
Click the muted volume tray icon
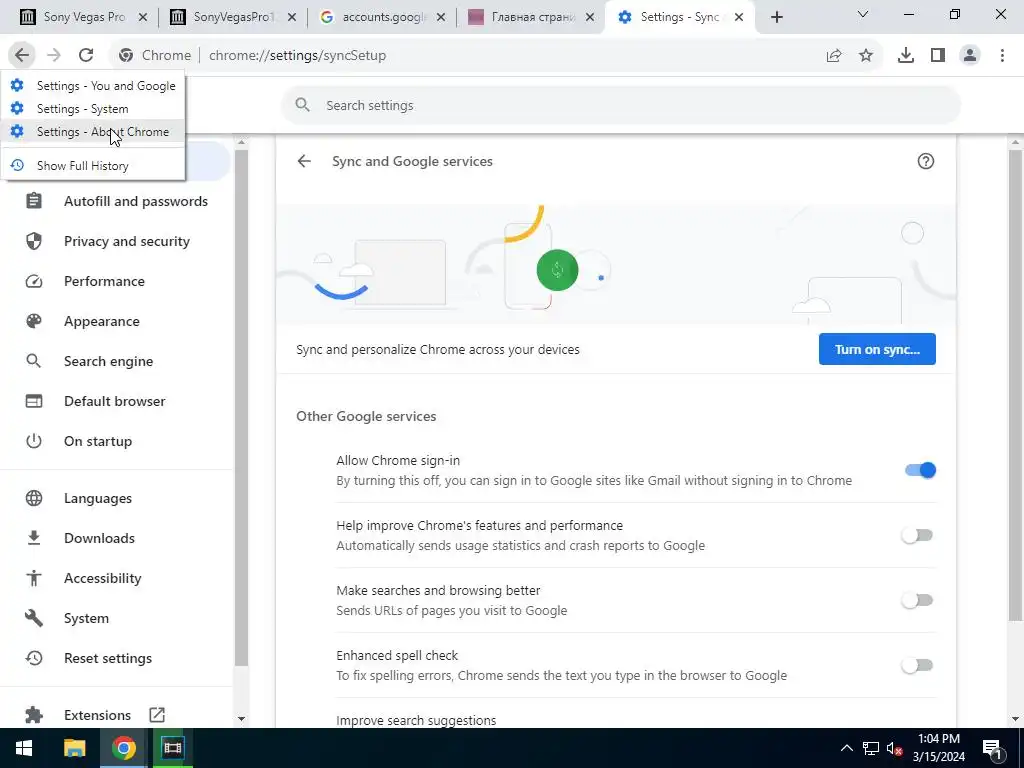(x=895, y=749)
